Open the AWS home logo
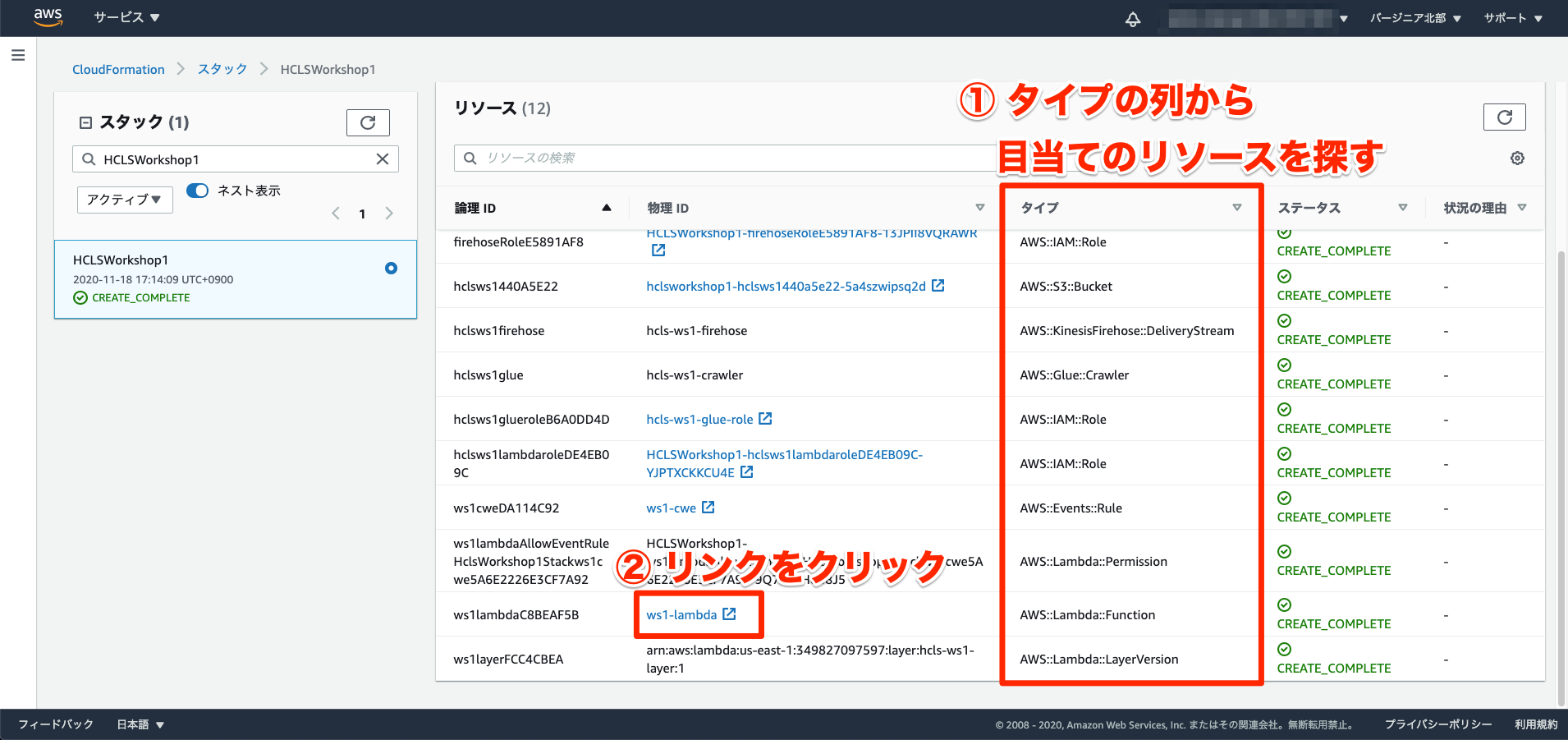 (x=48, y=17)
